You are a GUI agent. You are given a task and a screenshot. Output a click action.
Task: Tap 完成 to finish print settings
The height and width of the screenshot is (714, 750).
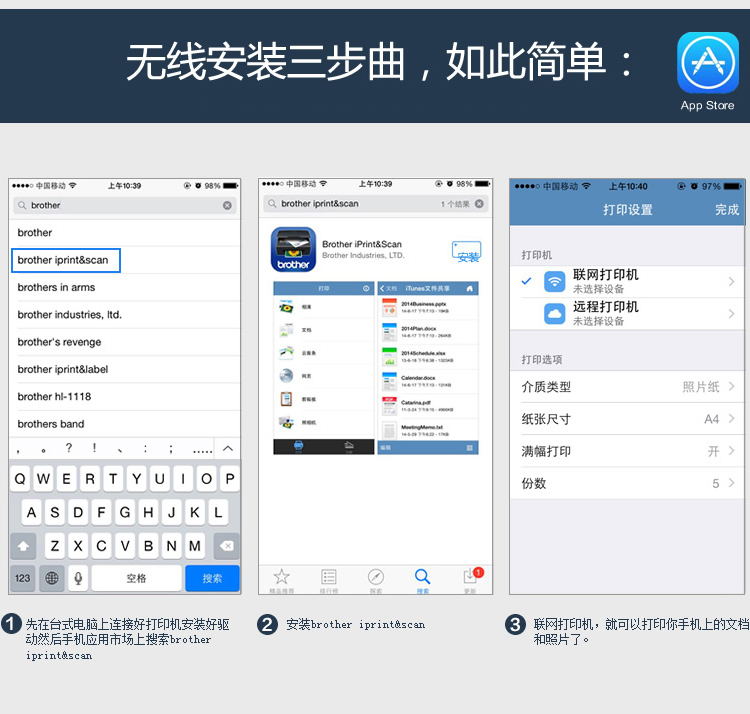tap(727, 209)
